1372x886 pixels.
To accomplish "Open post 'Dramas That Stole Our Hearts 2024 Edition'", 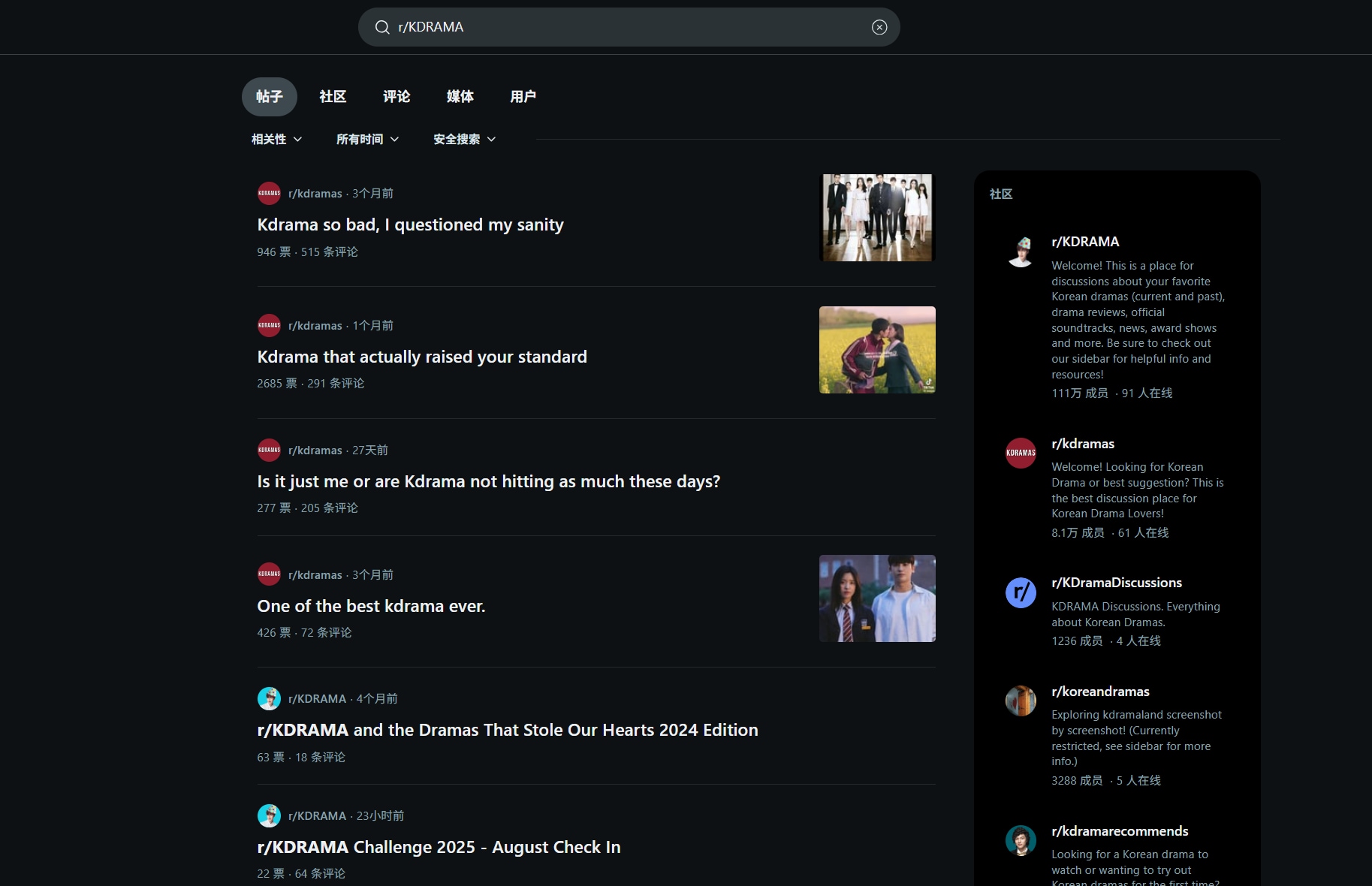I will point(508,731).
